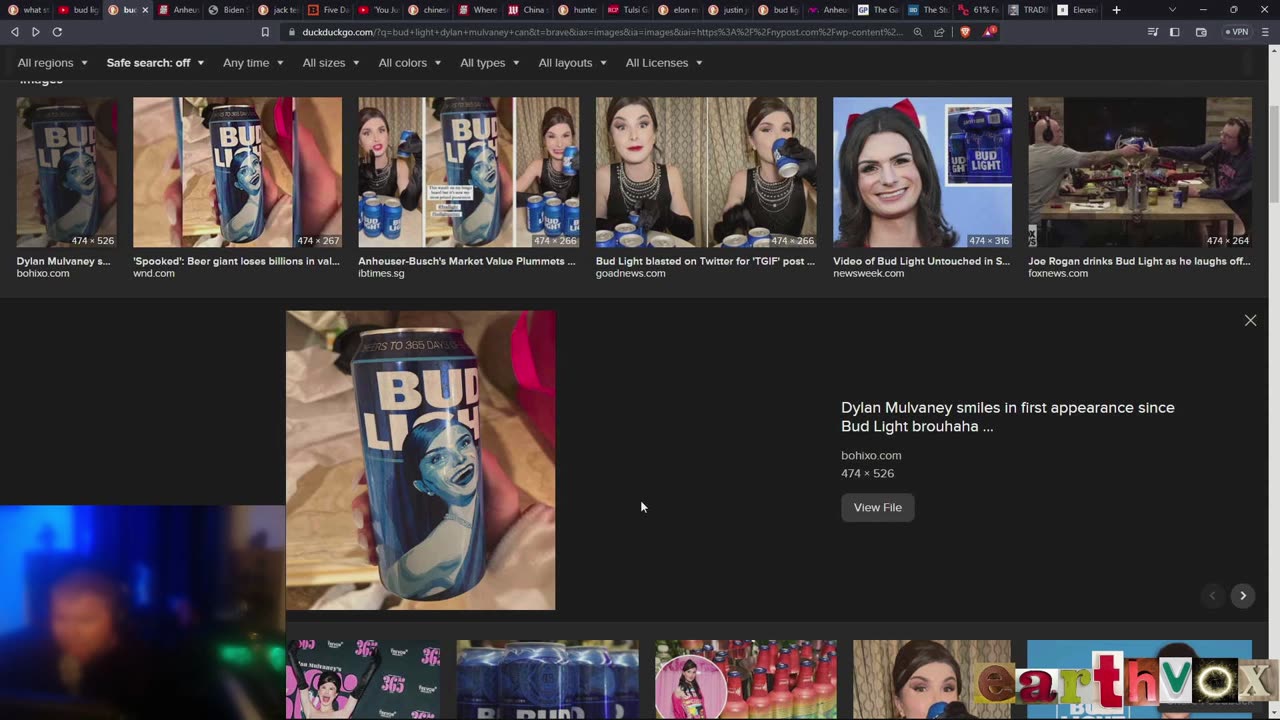Open the bohixo.com source link in detail panel

(871, 455)
